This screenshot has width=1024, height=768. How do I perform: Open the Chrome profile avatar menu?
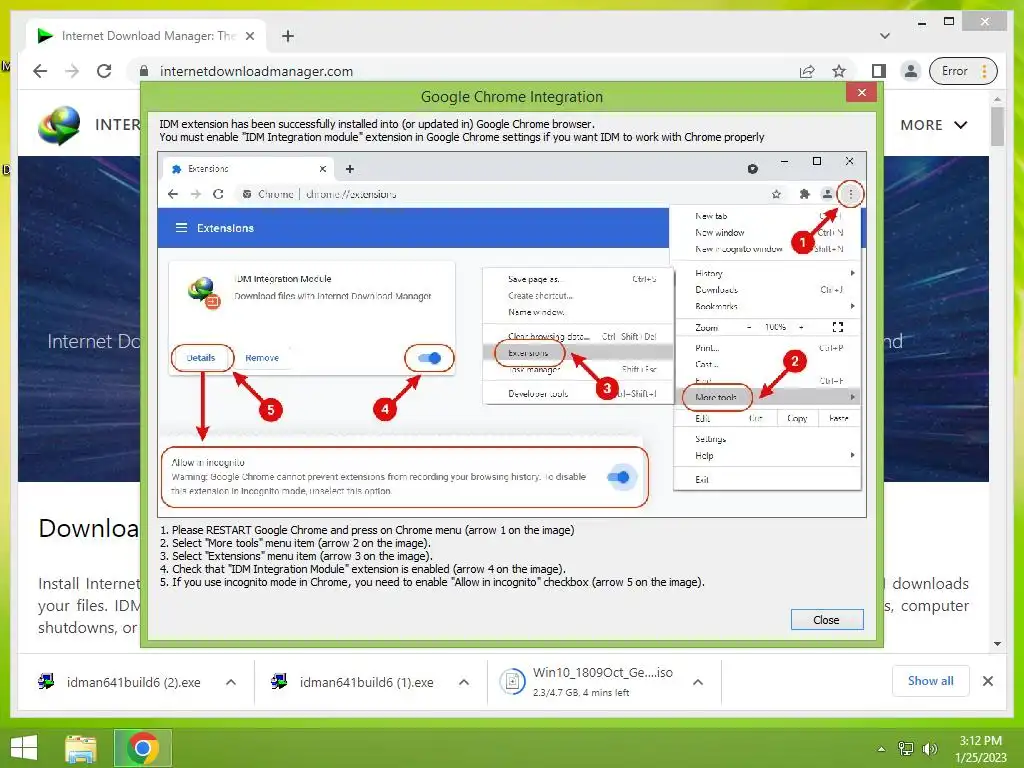[x=910, y=71]
